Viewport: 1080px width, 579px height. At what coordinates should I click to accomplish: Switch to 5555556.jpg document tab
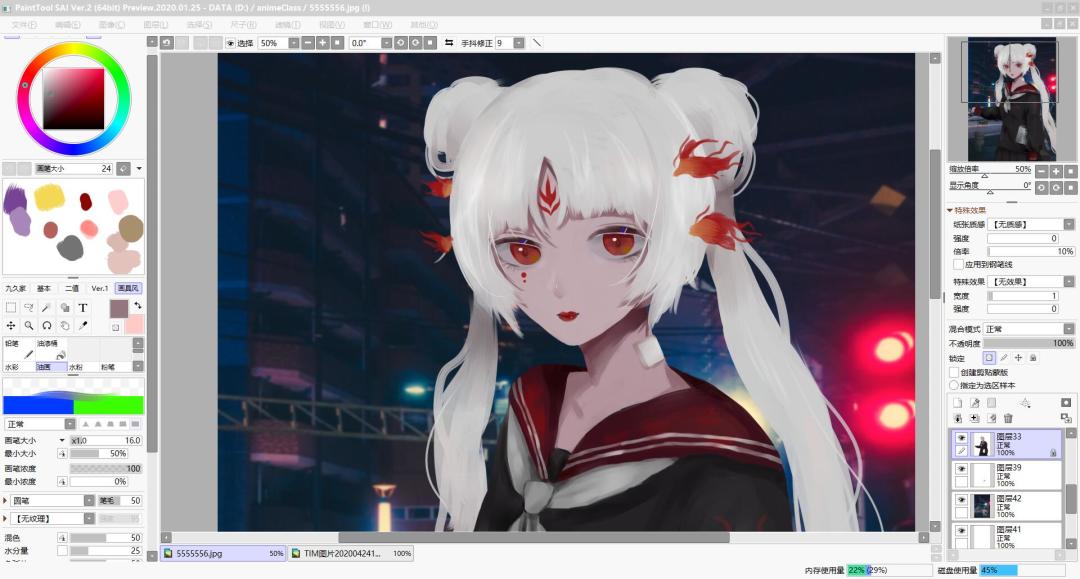(223, 553)
